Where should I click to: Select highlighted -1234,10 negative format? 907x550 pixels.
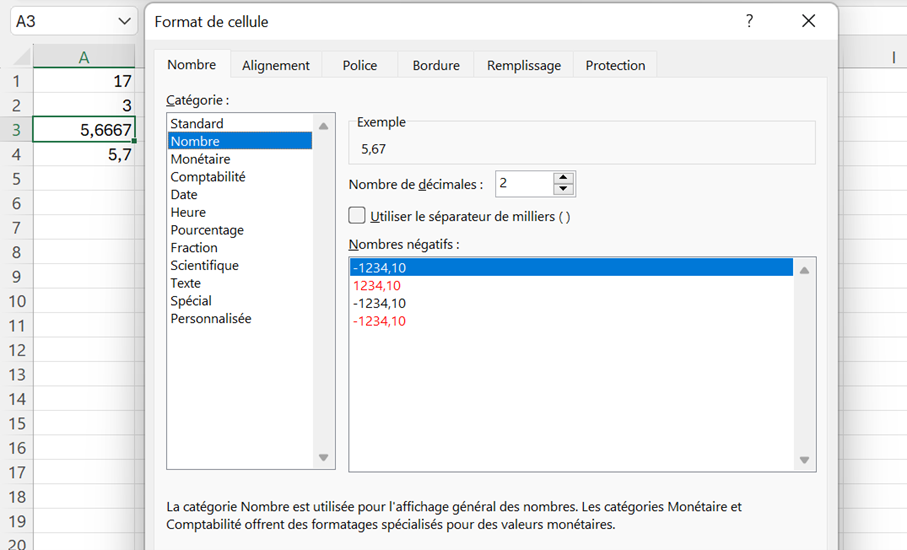[571, 267]
